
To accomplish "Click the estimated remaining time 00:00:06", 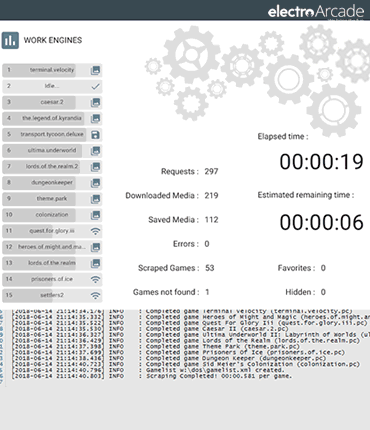I will pos(321,223).
